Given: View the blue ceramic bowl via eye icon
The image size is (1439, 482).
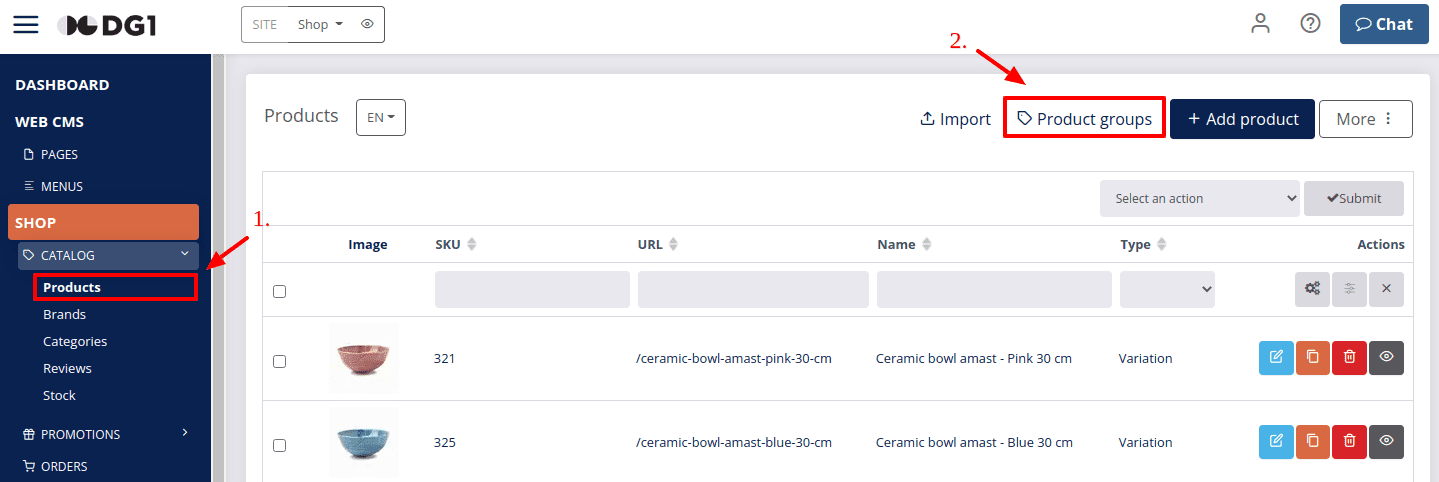Looking at the screenshot, I should click(x=1386, y=441).
